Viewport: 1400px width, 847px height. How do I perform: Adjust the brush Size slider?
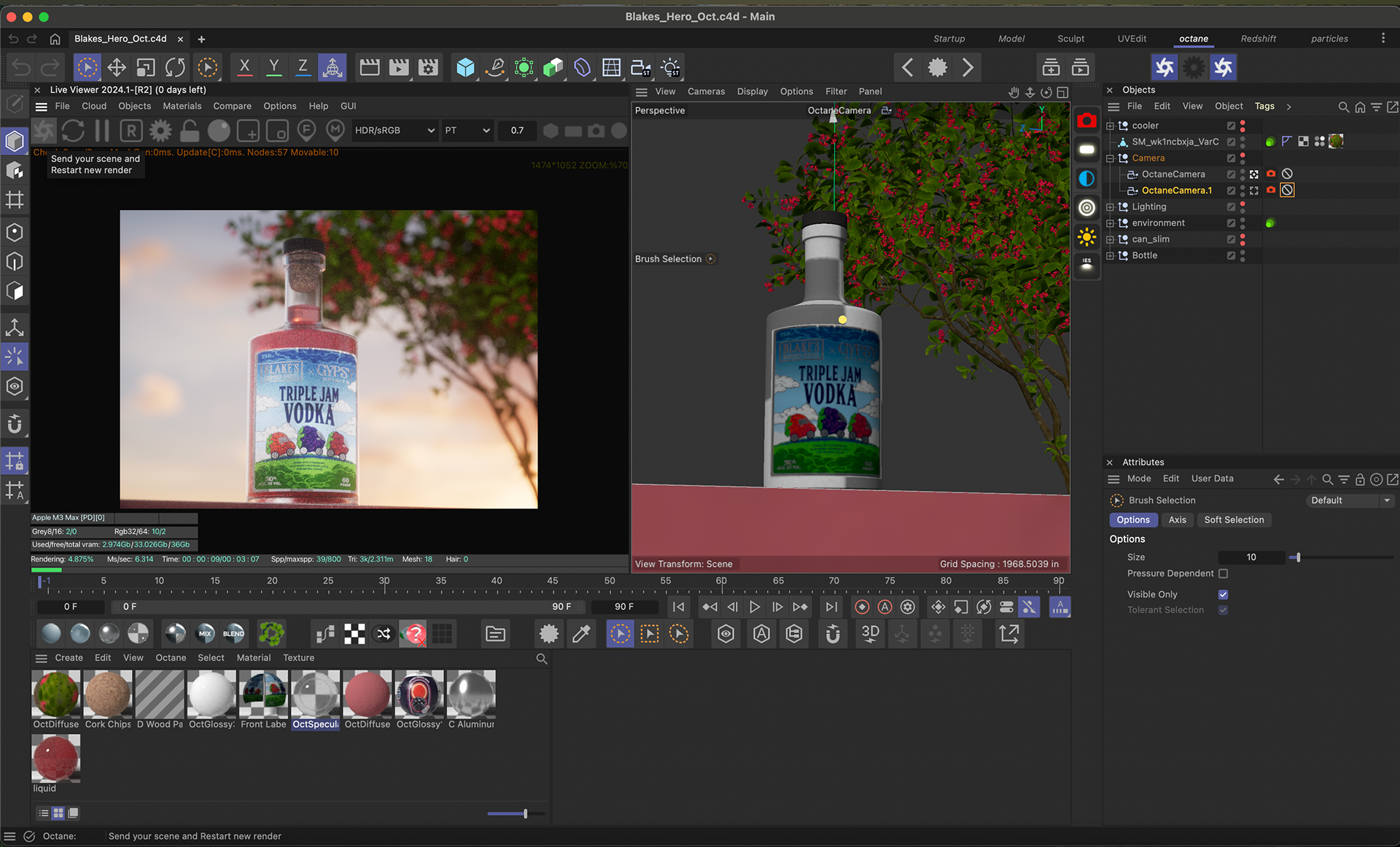tap(1298, 557)
